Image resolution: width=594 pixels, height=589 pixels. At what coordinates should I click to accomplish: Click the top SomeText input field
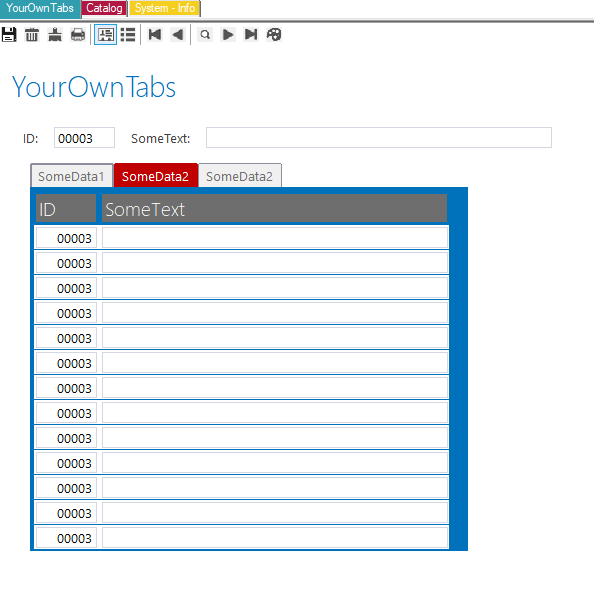click(x=379, y=137)
